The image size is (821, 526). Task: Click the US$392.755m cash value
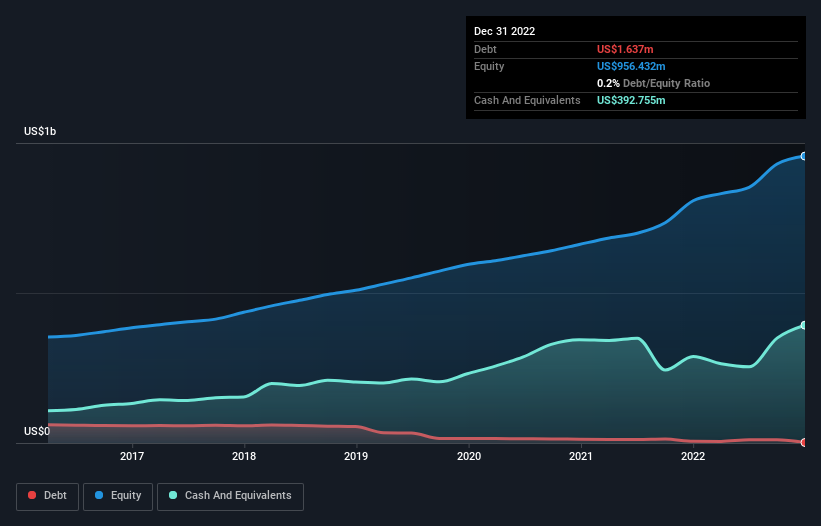click(x=631, y=100)
